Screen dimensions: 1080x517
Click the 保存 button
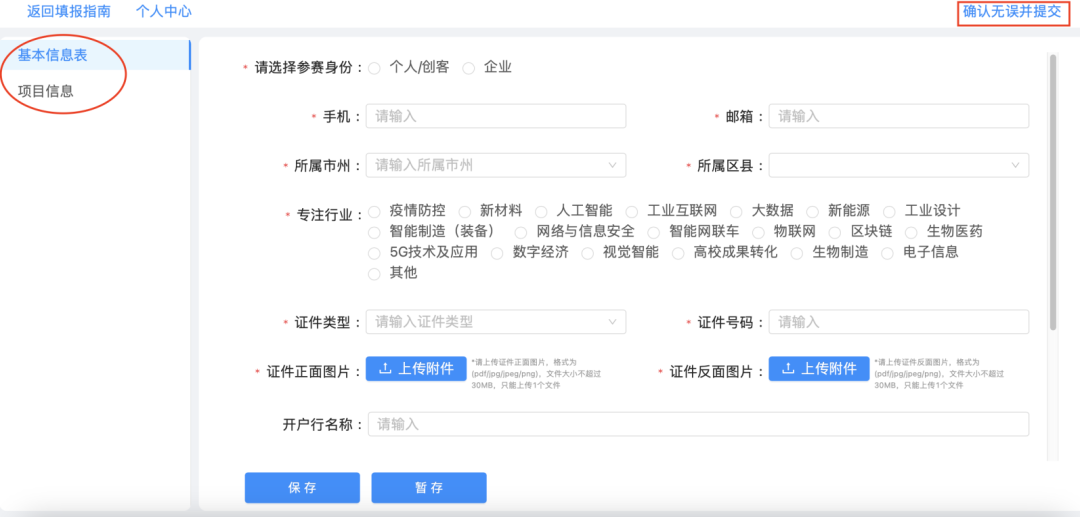coord(302,488)
